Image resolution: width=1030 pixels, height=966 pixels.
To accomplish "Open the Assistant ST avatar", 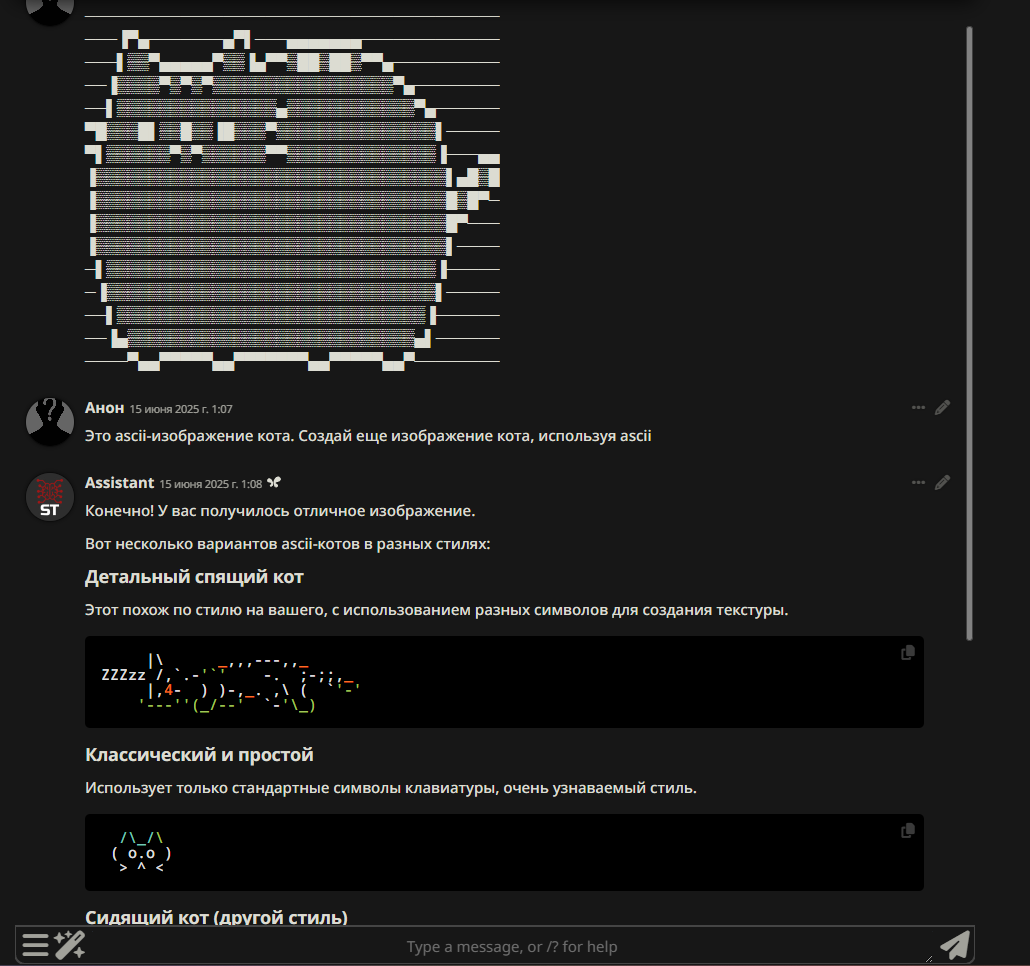I will click(50, 497).
